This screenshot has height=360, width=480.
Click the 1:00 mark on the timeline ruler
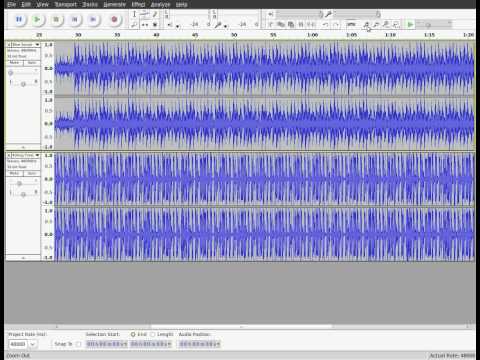[312, 35]
